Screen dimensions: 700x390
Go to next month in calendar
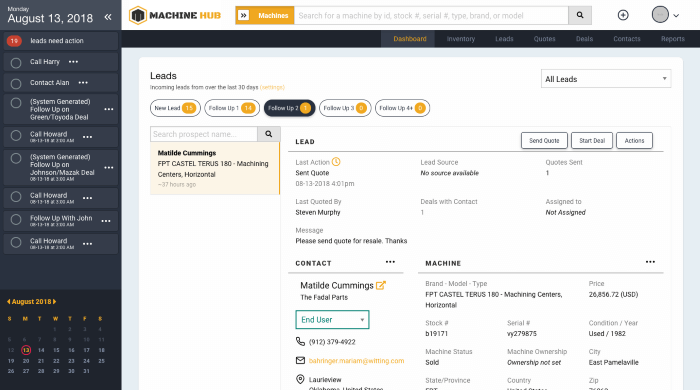pyautogui.click(x=54, y=302)
